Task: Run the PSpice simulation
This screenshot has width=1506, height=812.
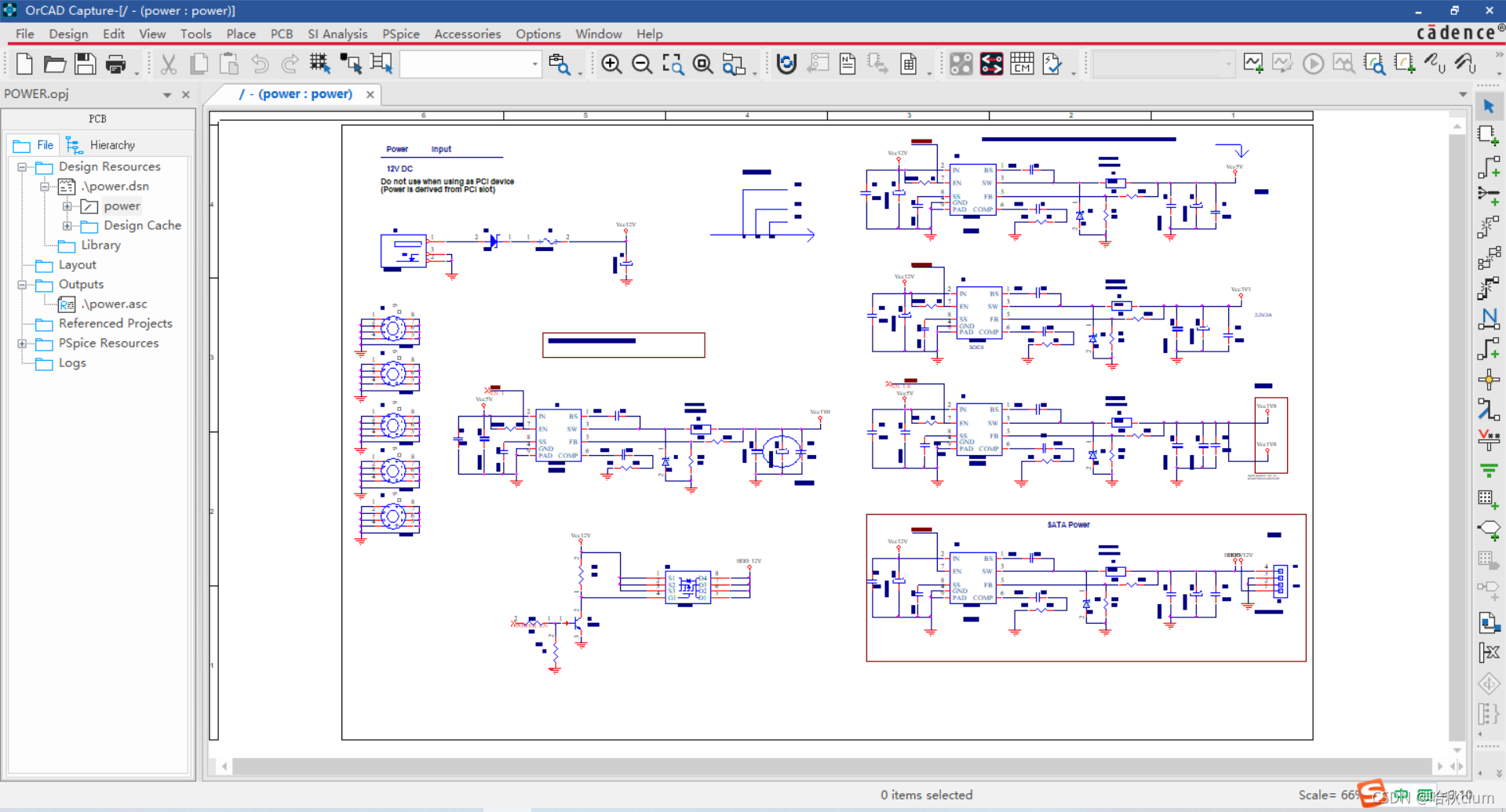Action: [x=1313, y=64]
